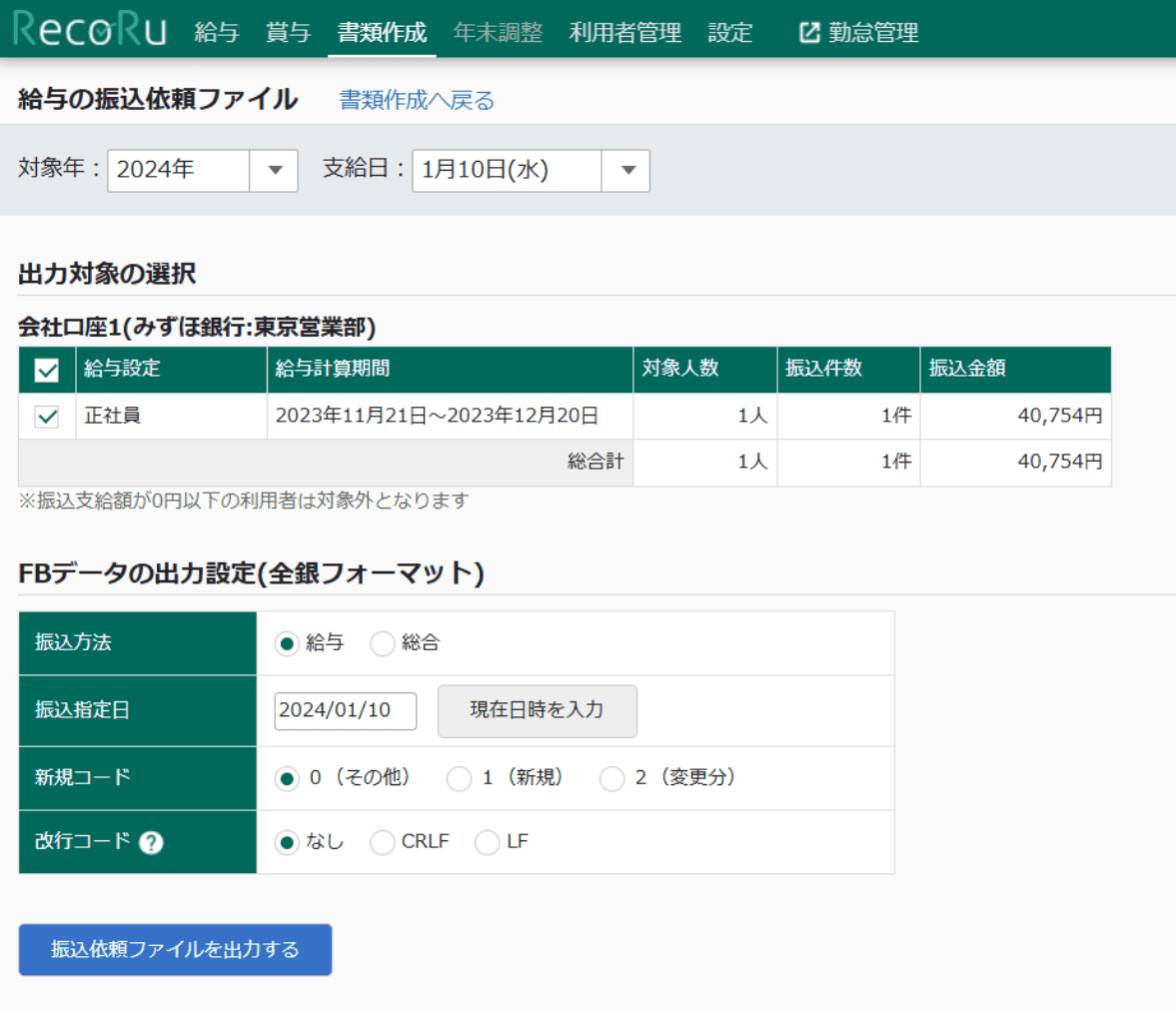Open the 設定 menu
Screen dimensions: 1176x1011
click(x=729, y=32)
